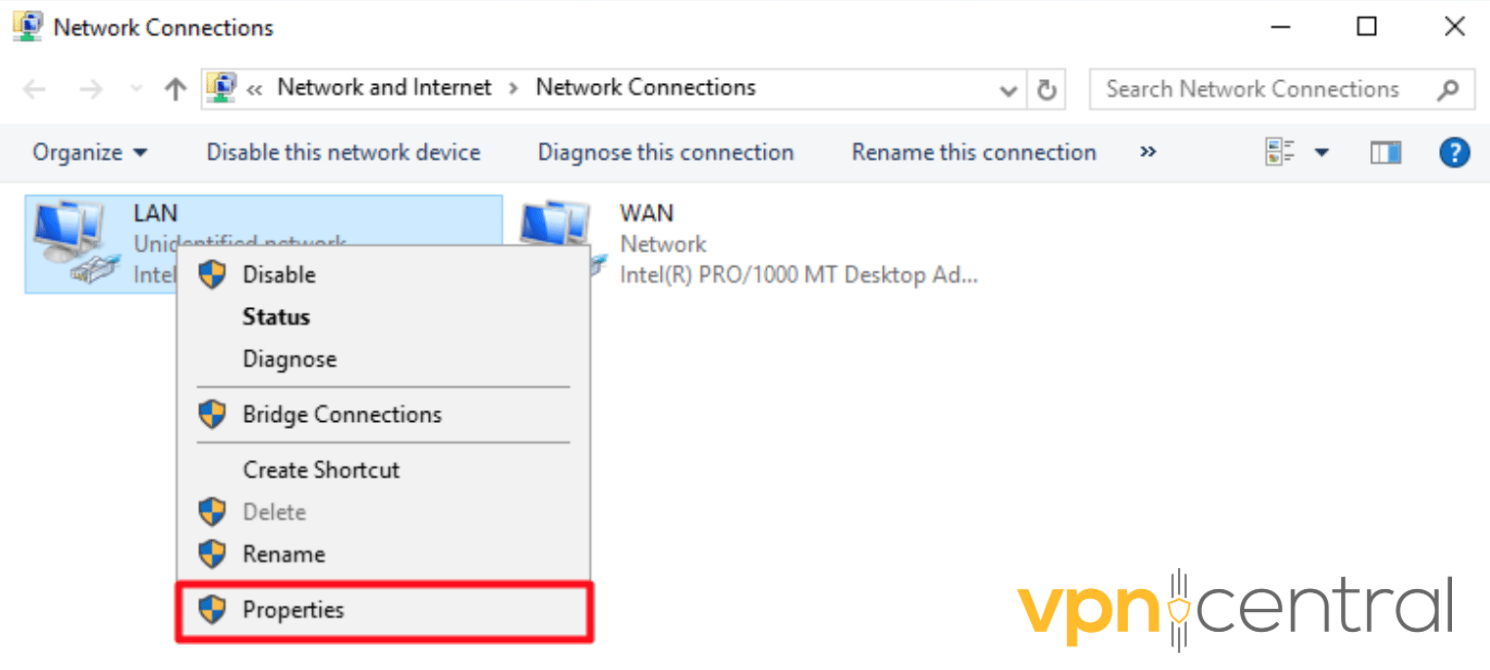
Task: Refresh the Network Connections view
Action: pyautogui.click(x=1047, y=88)
